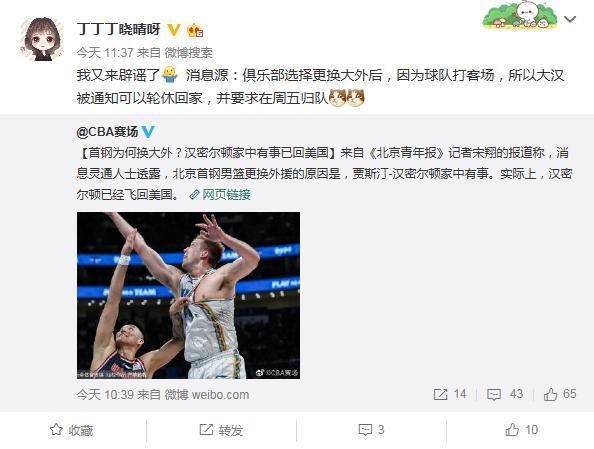The image size is (594, 449).
Task: Open the 3 comments on this post
Action: tap(371, 430)
